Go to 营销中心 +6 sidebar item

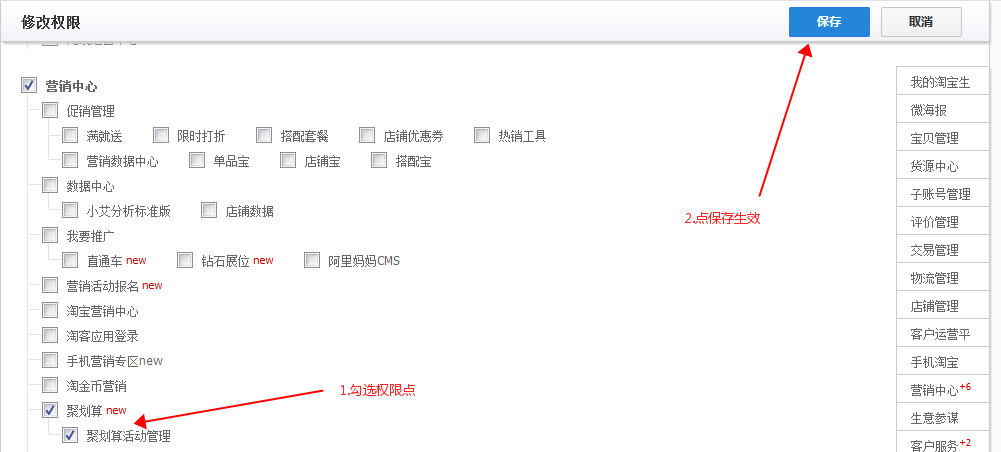pos(943,389)
